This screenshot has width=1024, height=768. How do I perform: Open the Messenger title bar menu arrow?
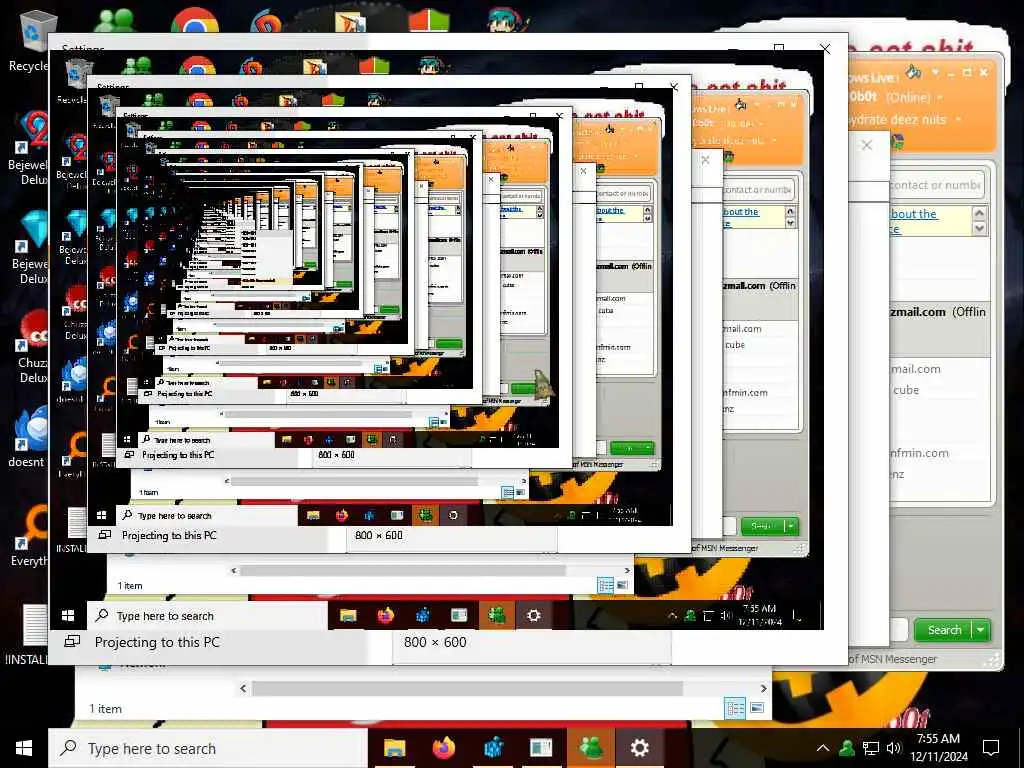935,71
